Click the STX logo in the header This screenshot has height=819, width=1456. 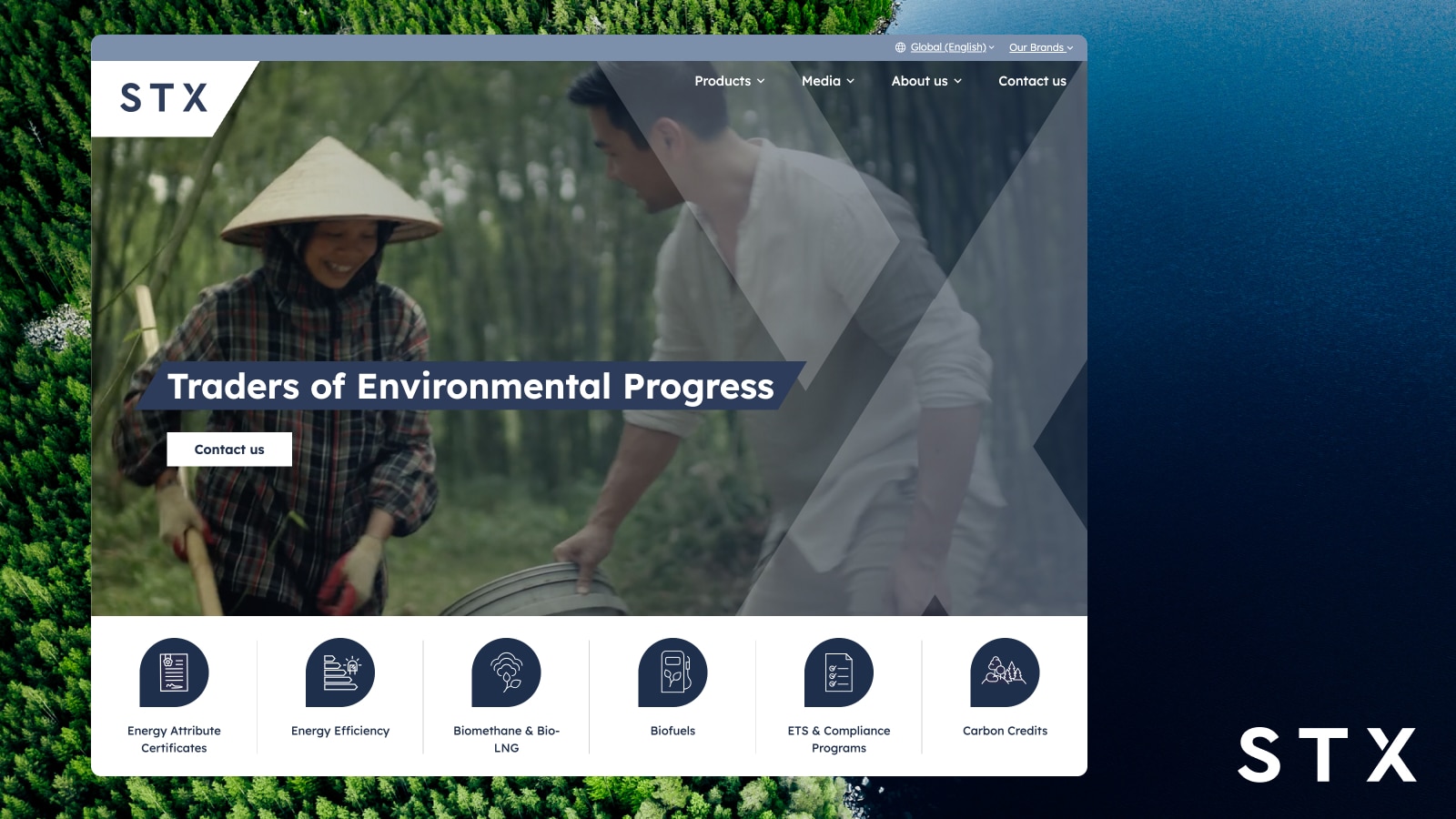[162, 98]
